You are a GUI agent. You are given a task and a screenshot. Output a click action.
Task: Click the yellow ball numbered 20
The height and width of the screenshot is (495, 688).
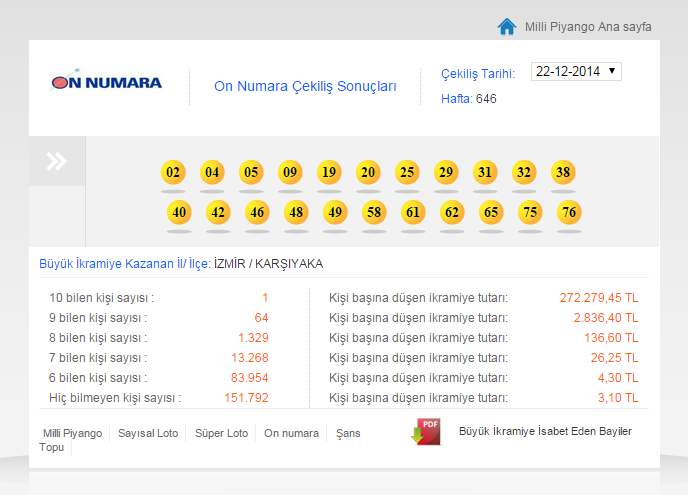pos(368,172)
